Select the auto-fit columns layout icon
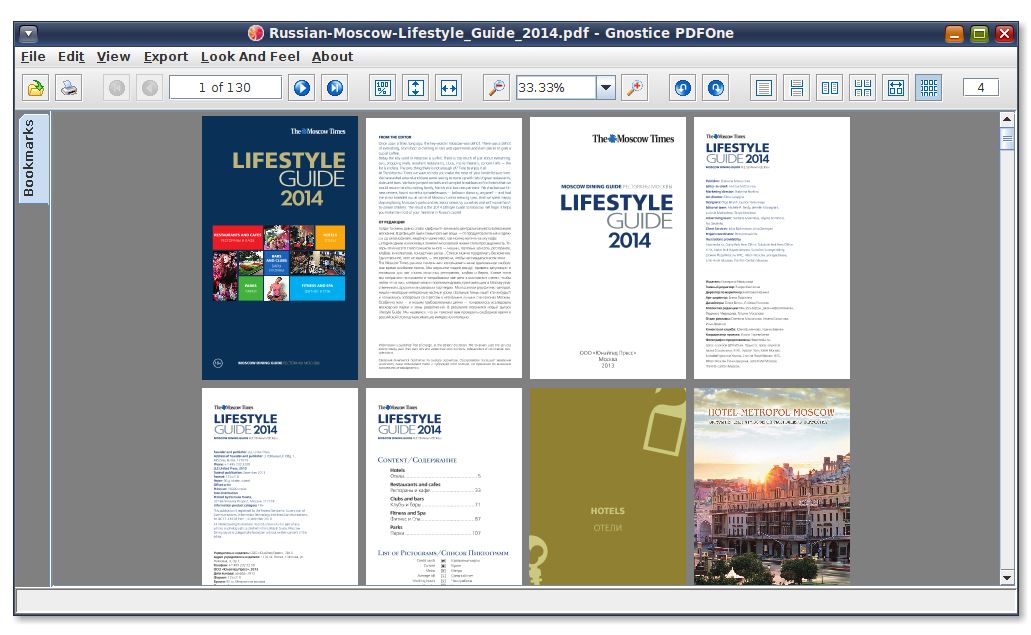 click(896, 87)
